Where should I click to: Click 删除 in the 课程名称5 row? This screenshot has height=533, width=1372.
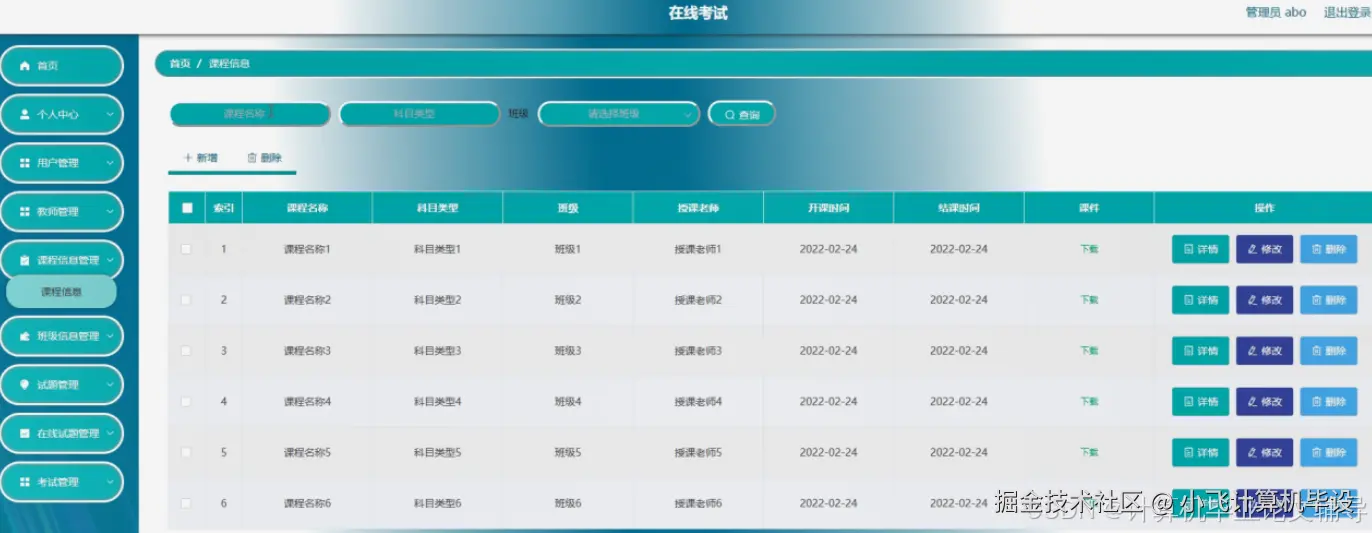[x=1329, y=453]
